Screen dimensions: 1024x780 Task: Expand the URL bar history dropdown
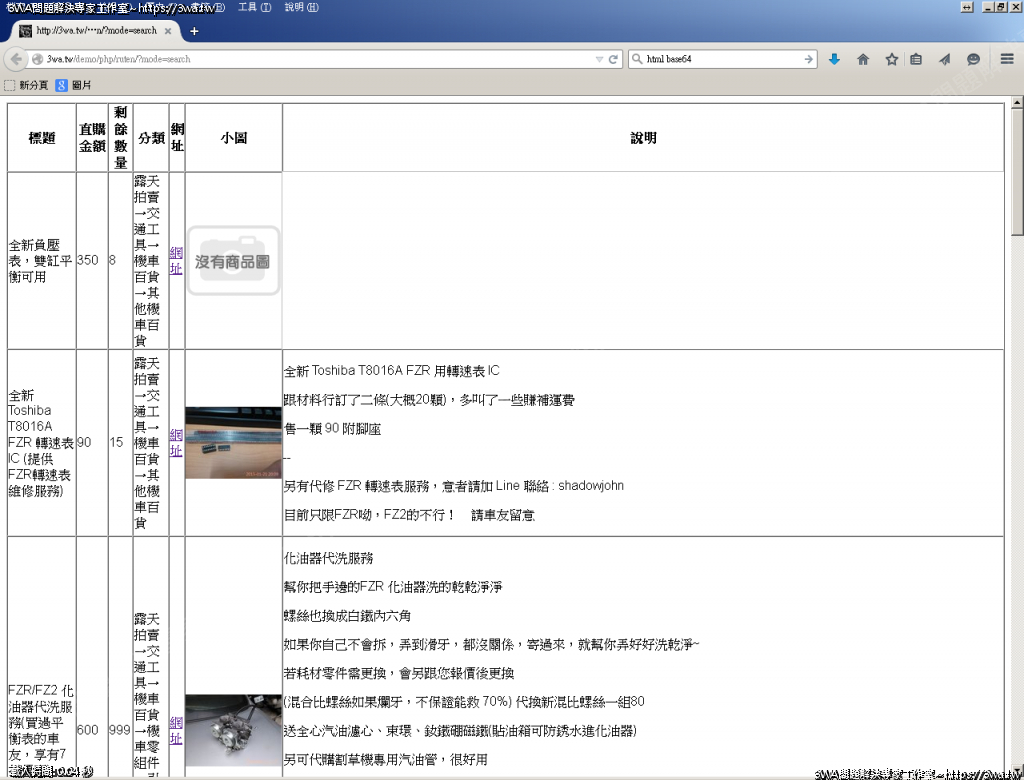tap(599, 59)
